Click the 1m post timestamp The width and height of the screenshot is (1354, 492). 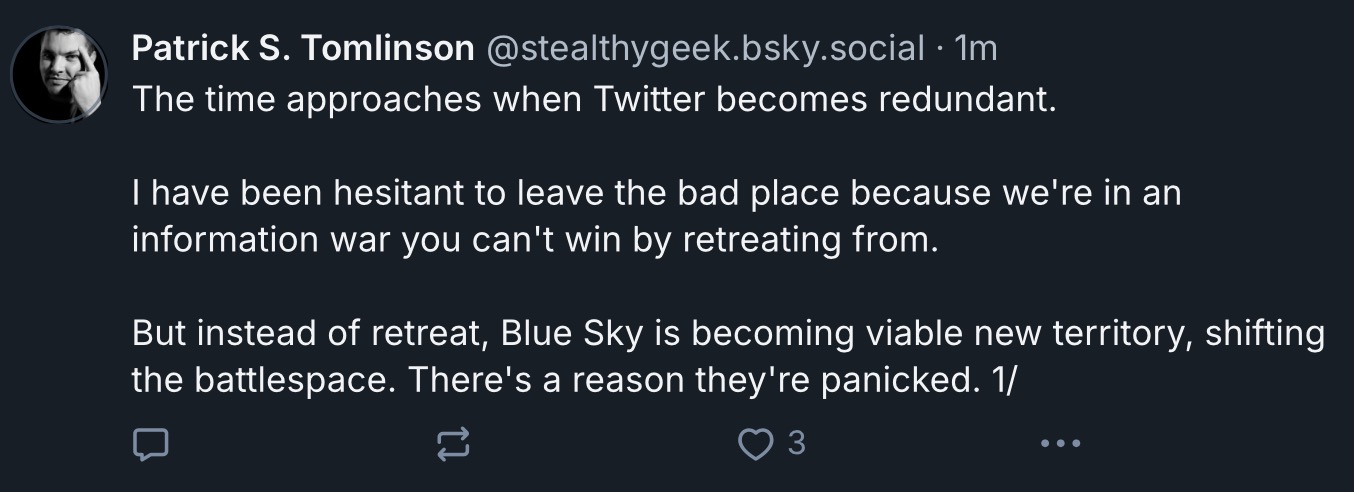(977, 47)
